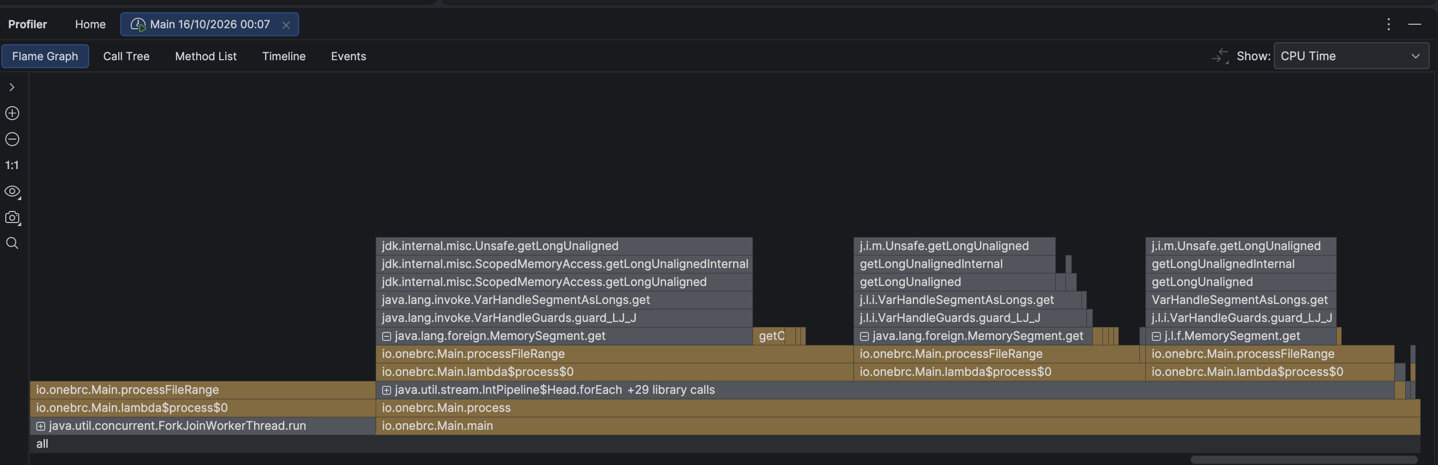Select the VarHandleSegmentAsLongs.get frame on right
This screenshot has width=1438, height=465.
1240,300
